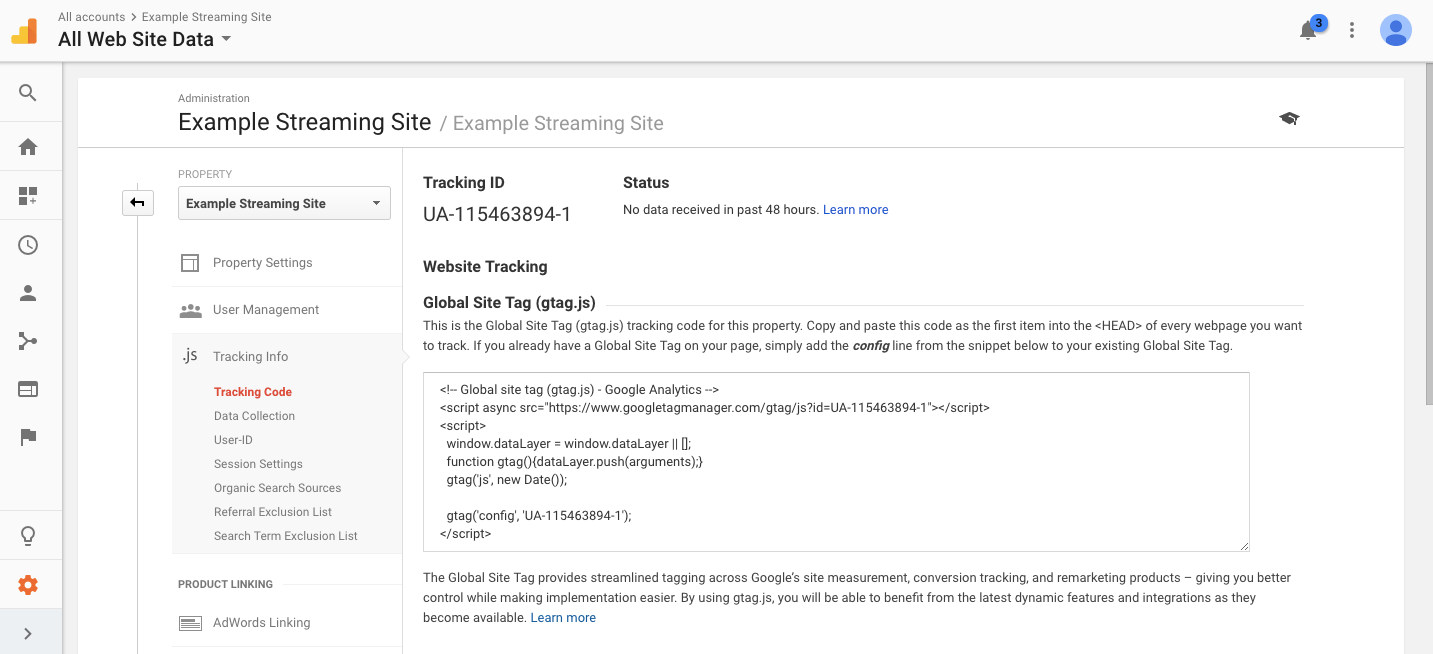Click Example Streaming Site breadcrumb
The height and width of the screenshot is (654, 1433).
click(x=207, y=17)
